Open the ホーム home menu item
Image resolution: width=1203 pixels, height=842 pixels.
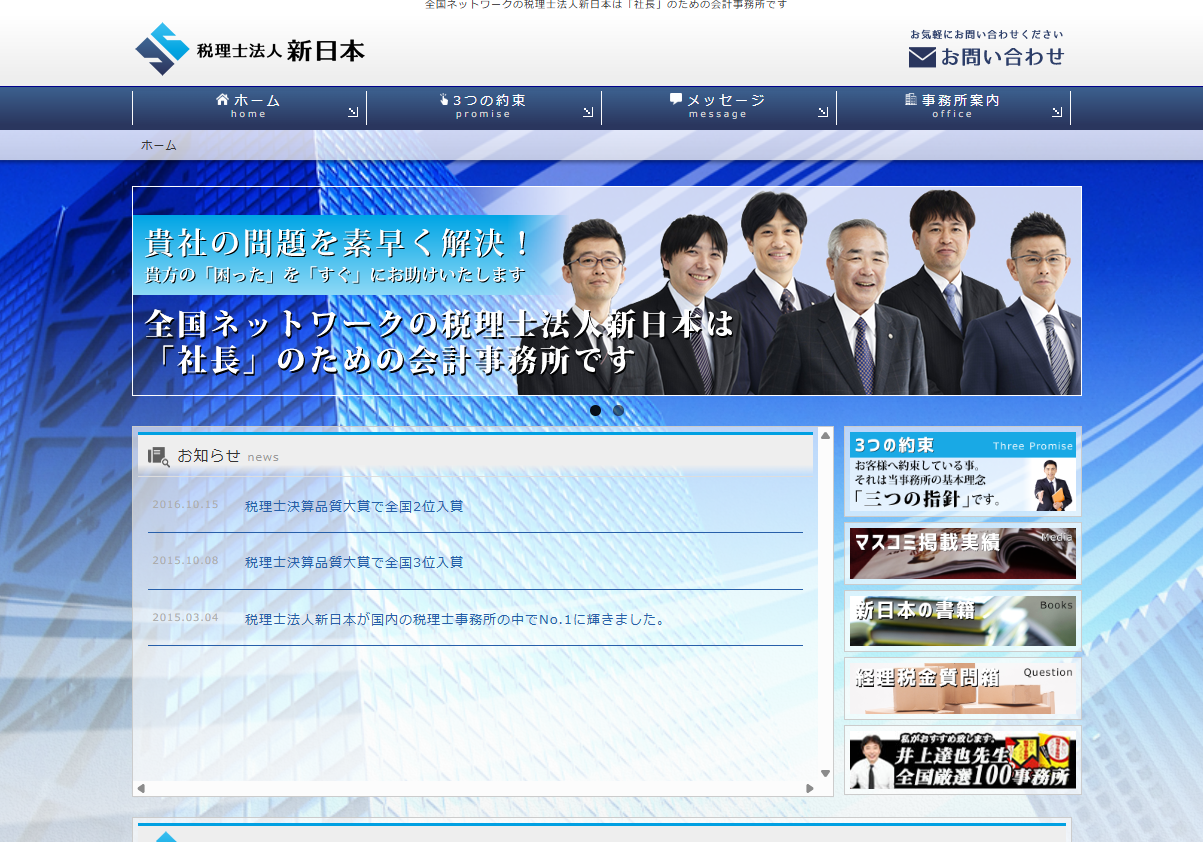pos(249,107)
